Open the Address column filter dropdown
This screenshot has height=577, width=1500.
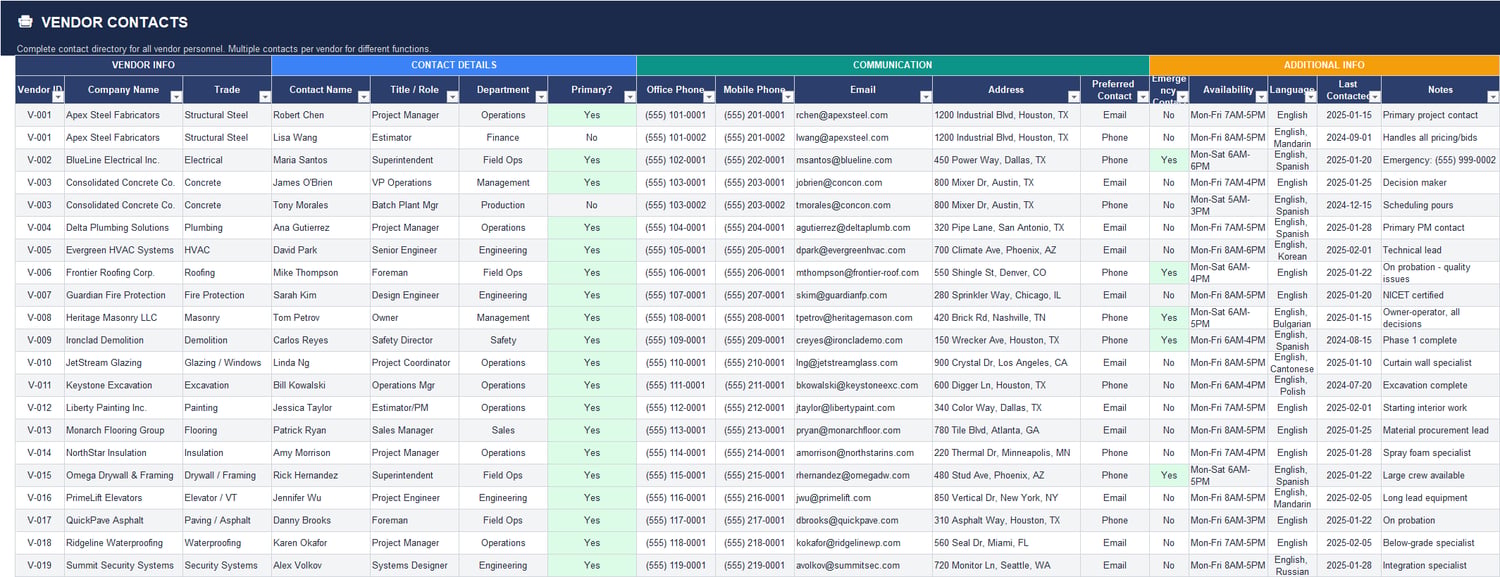click(1073, 97)
